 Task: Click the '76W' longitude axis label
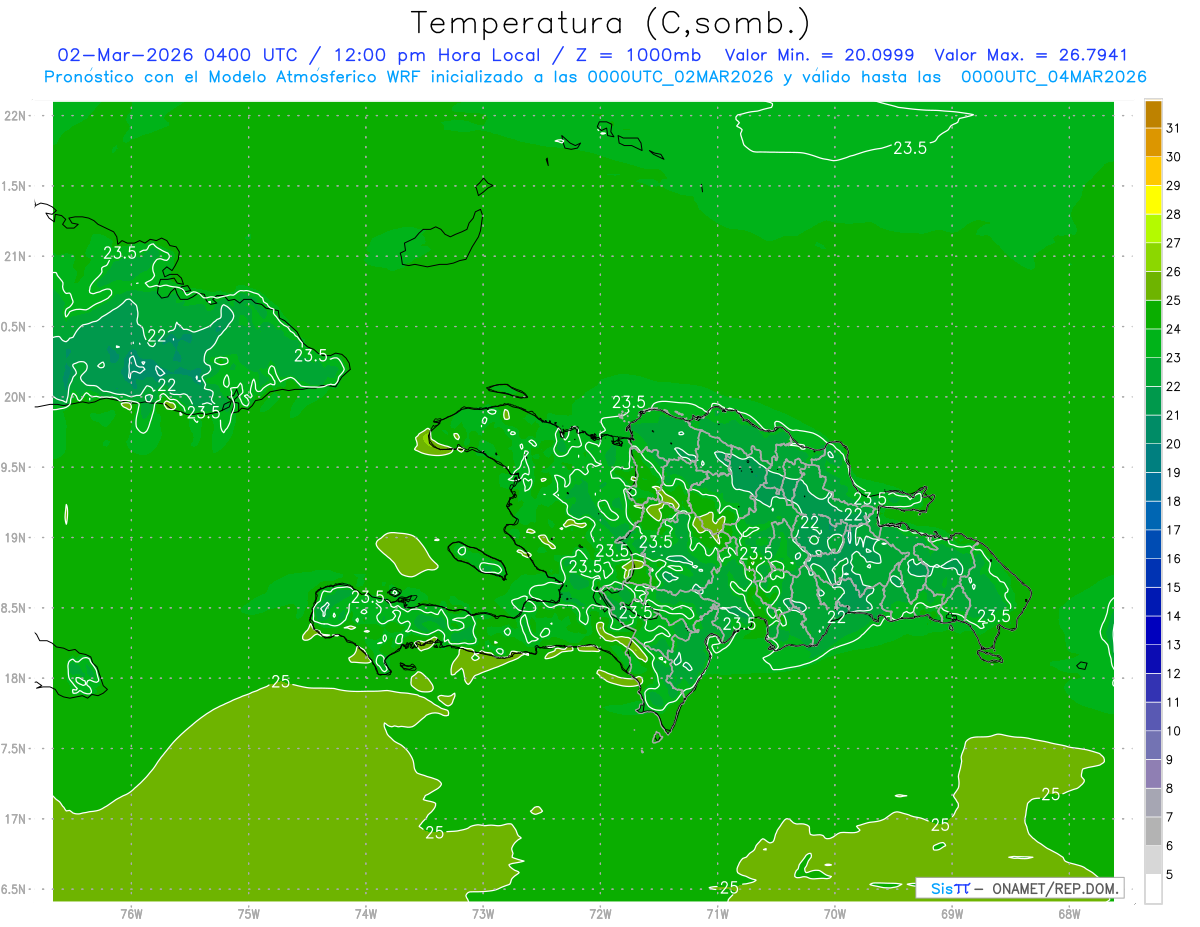[131, 913]
